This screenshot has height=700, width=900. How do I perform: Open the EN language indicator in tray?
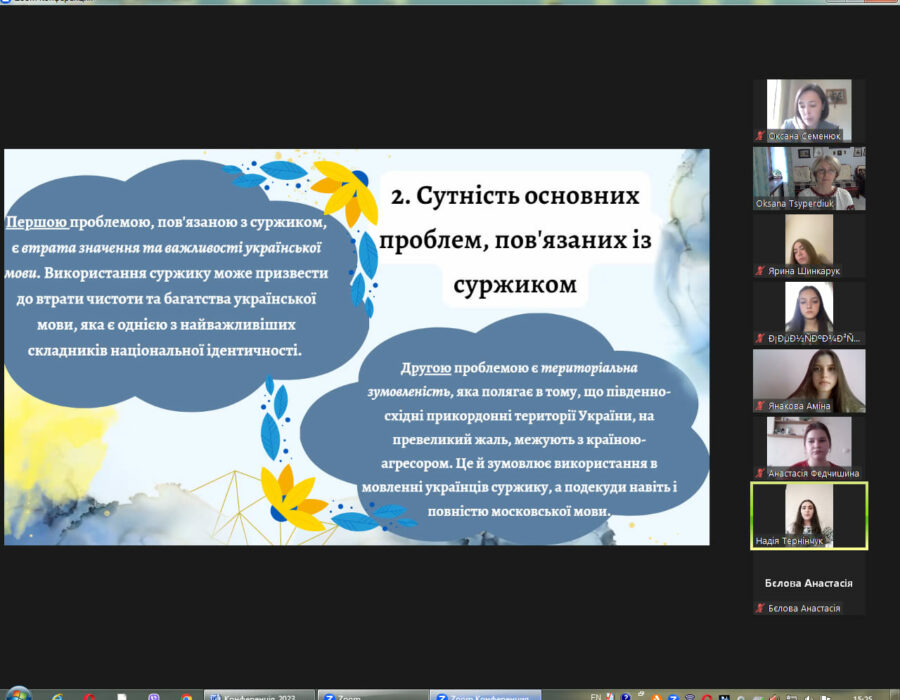coord(597,696)
